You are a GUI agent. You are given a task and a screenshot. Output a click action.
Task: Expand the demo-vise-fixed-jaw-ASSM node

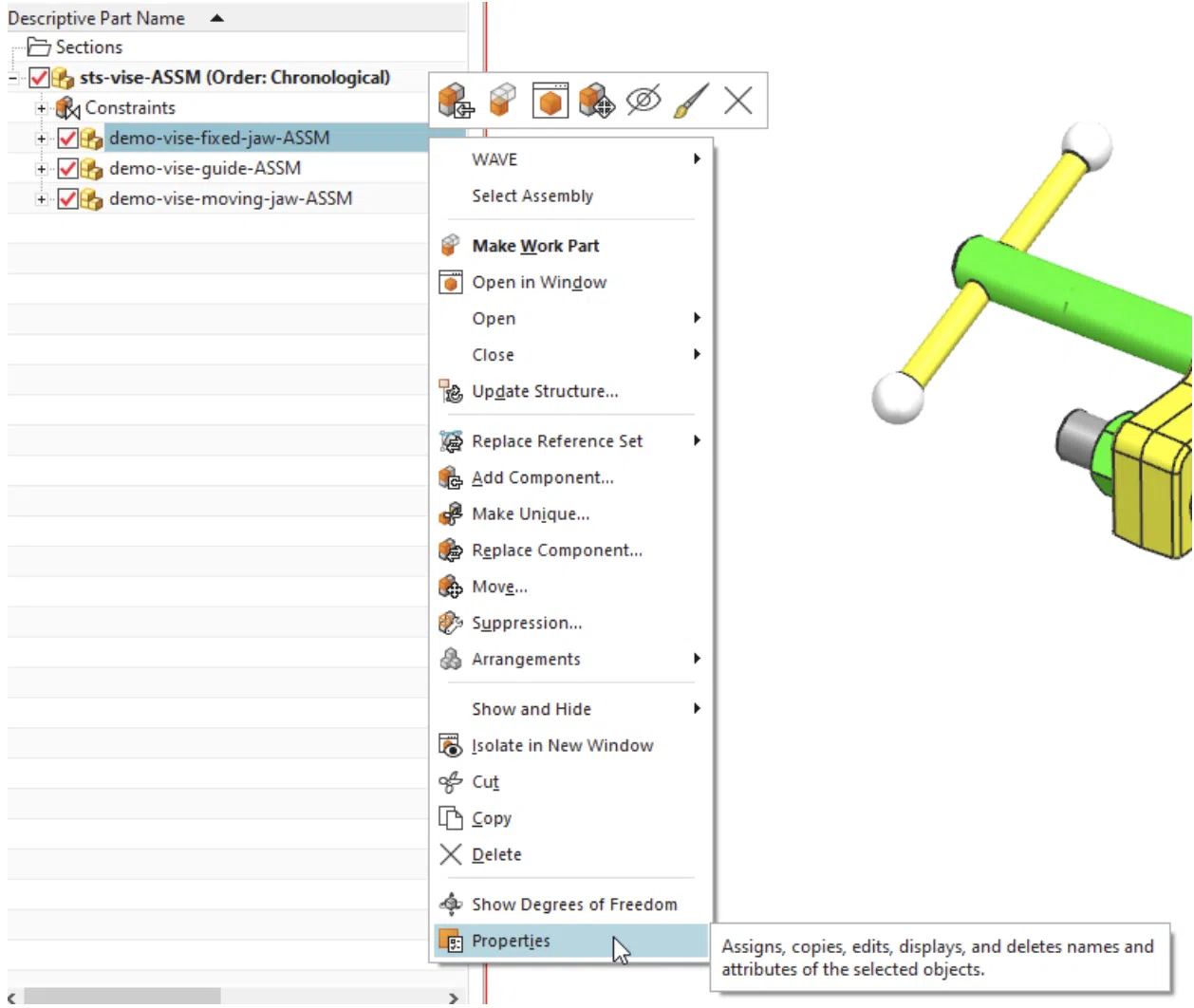pyautogui.click(x=42, y=140)
